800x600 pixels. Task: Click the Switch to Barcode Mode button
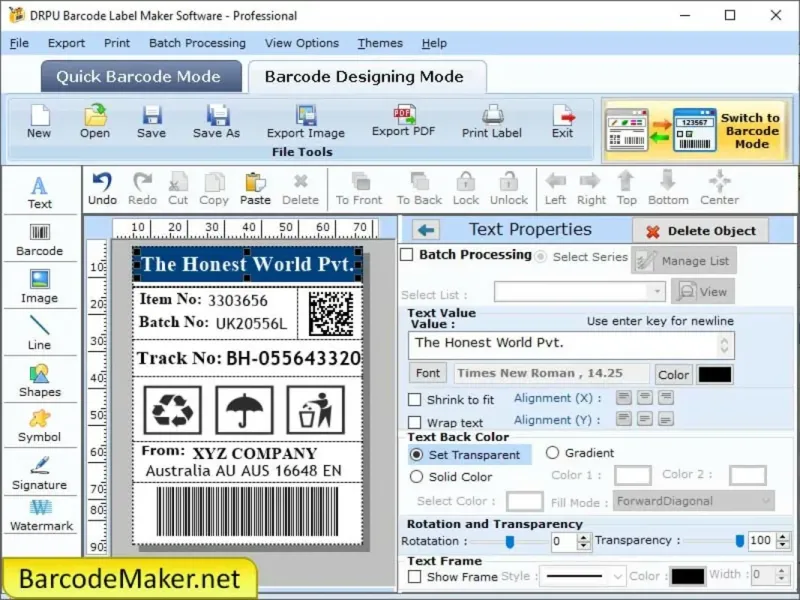point(697,131)
